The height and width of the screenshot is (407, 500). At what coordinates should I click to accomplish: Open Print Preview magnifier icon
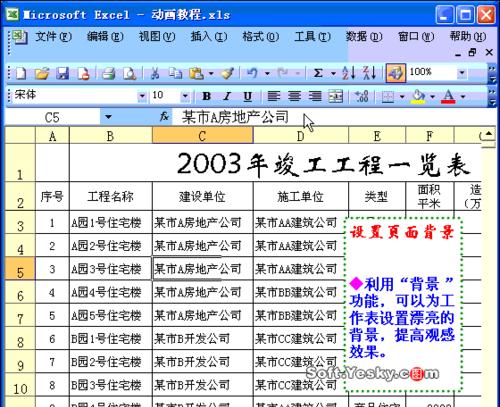tap(129, 73)
